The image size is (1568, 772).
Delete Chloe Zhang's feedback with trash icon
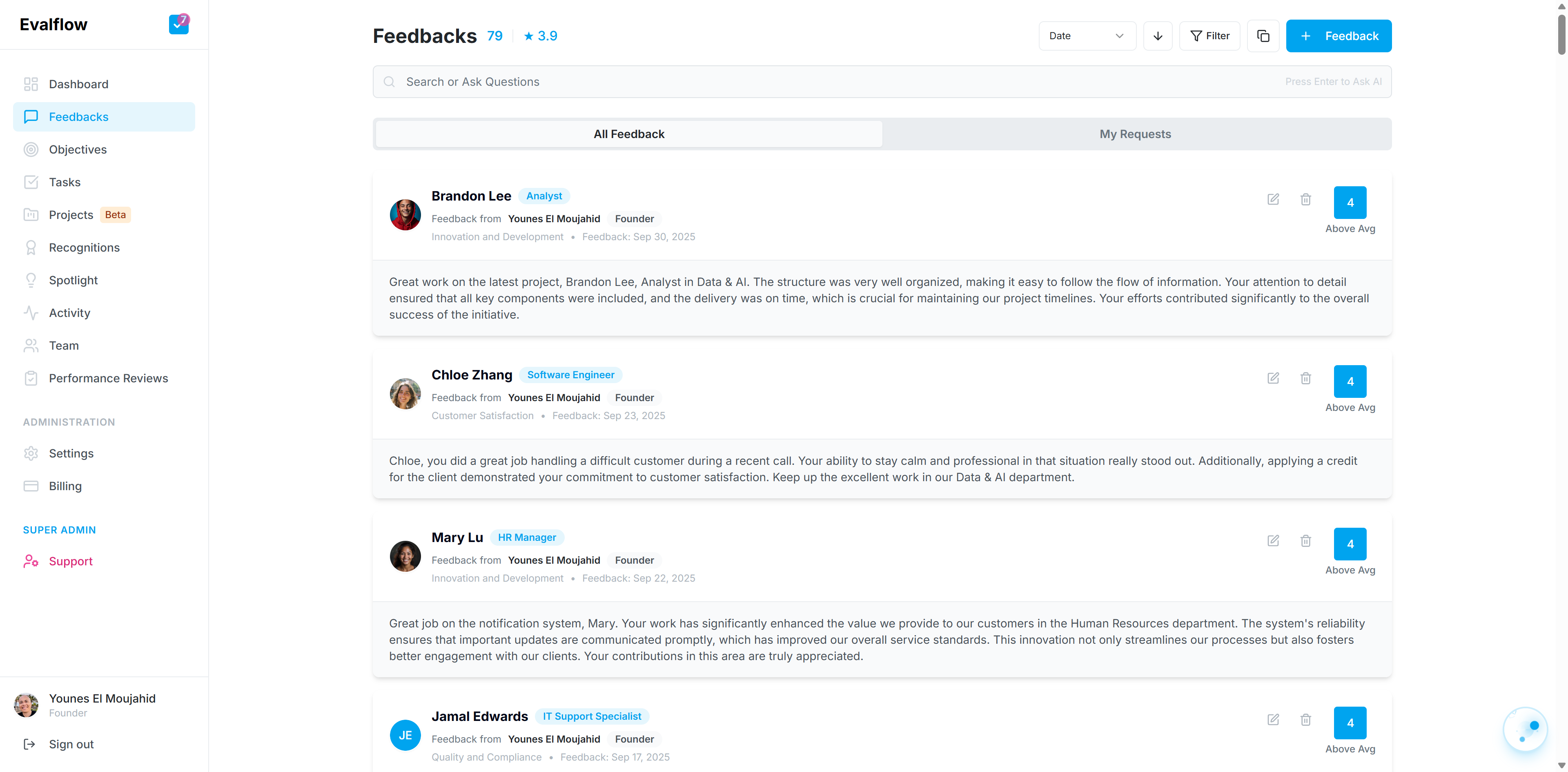[x=1306, y=378]
